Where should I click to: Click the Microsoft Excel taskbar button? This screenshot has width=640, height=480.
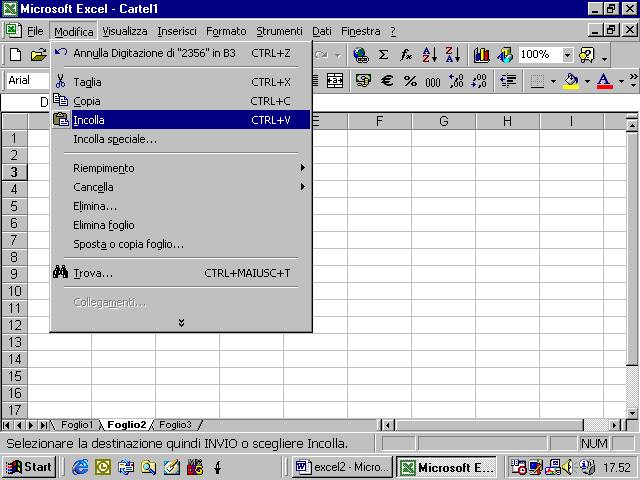[447, 467]
